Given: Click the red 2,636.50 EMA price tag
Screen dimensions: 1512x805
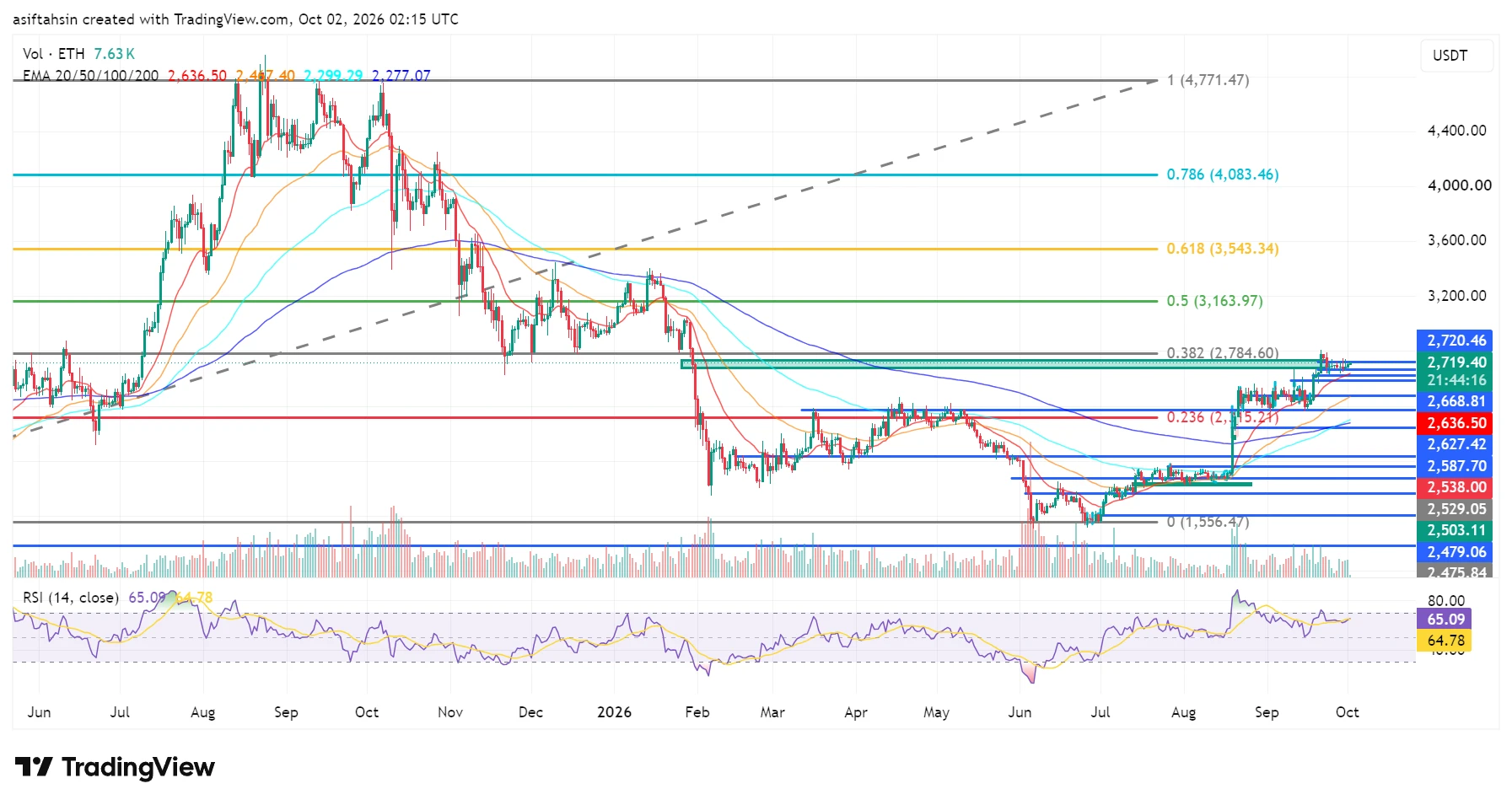Looking at the screenshot, I should [x=1456, y=423].
